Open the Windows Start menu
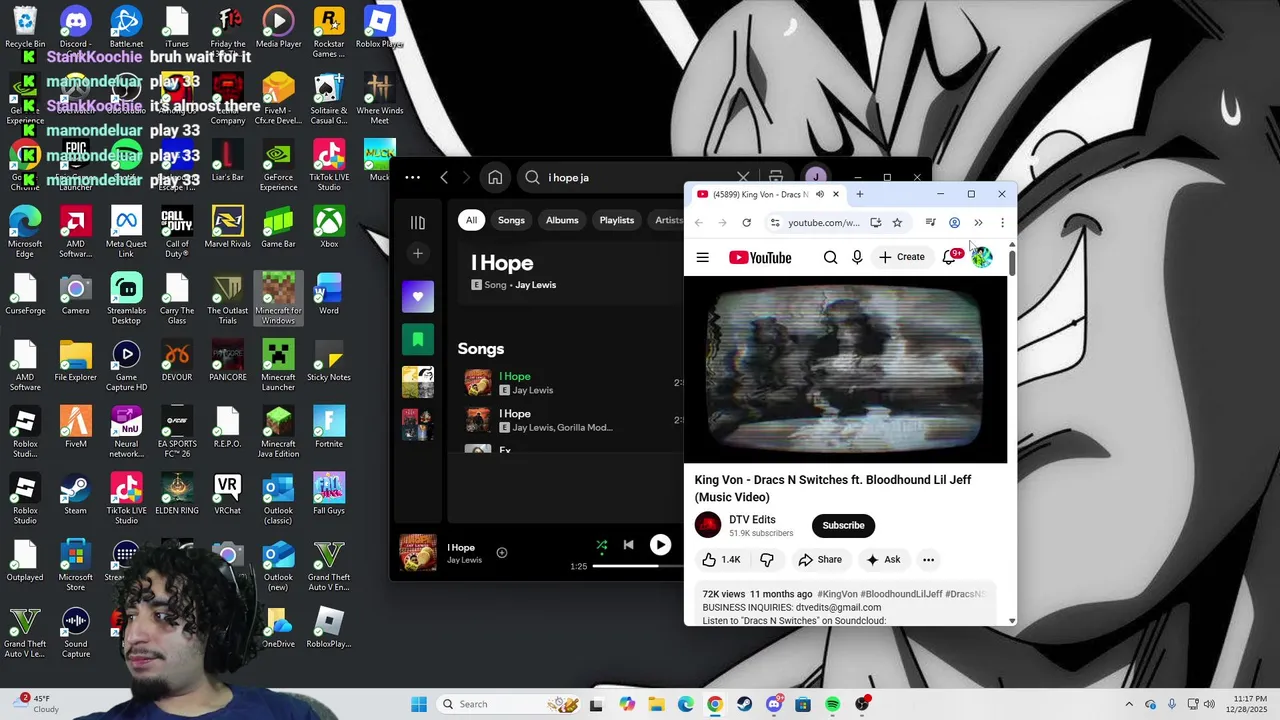Screen dimensions: 1280x720 point(418,704)
